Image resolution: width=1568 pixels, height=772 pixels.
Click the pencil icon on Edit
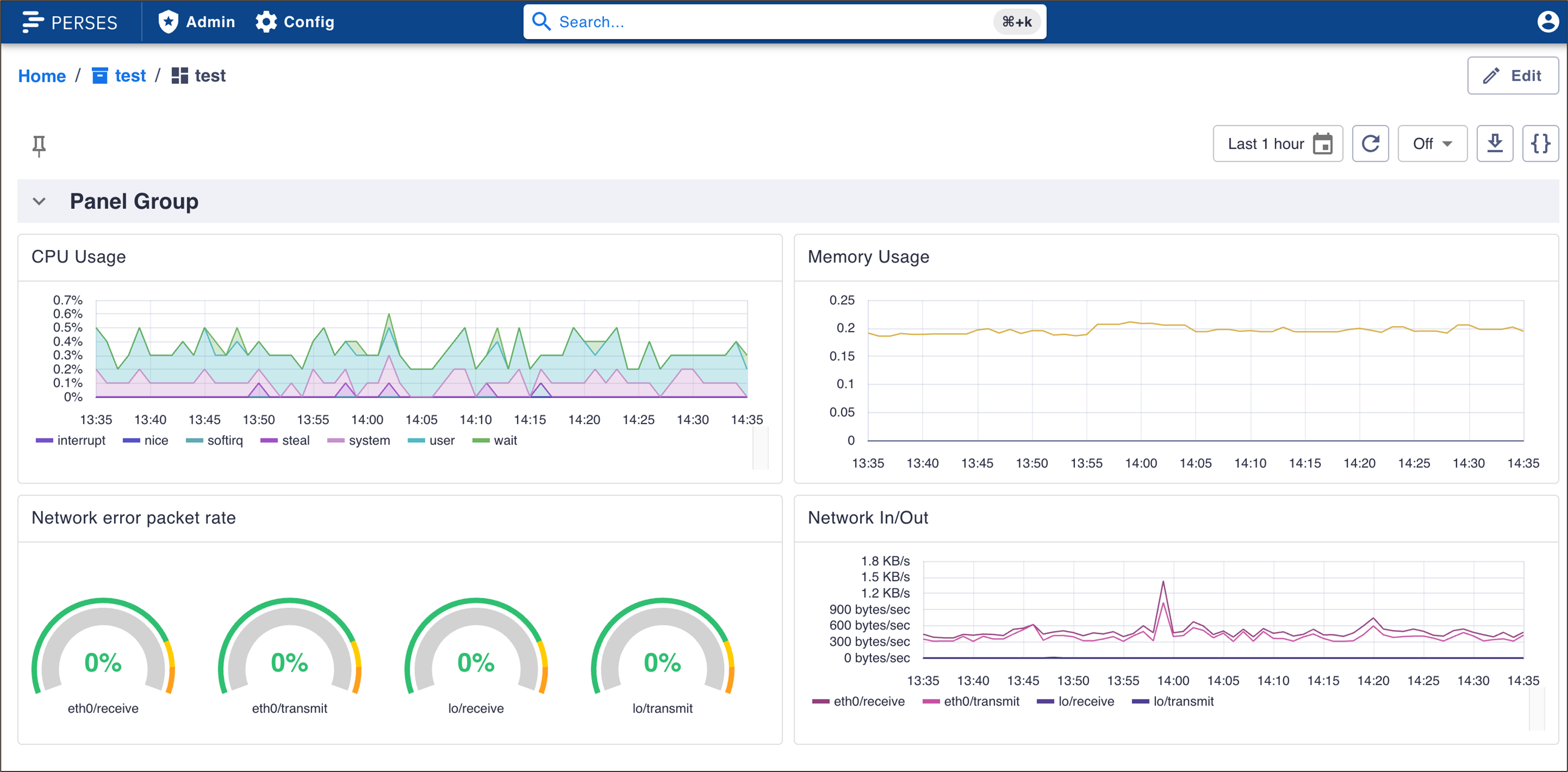tap(1491, 76)
